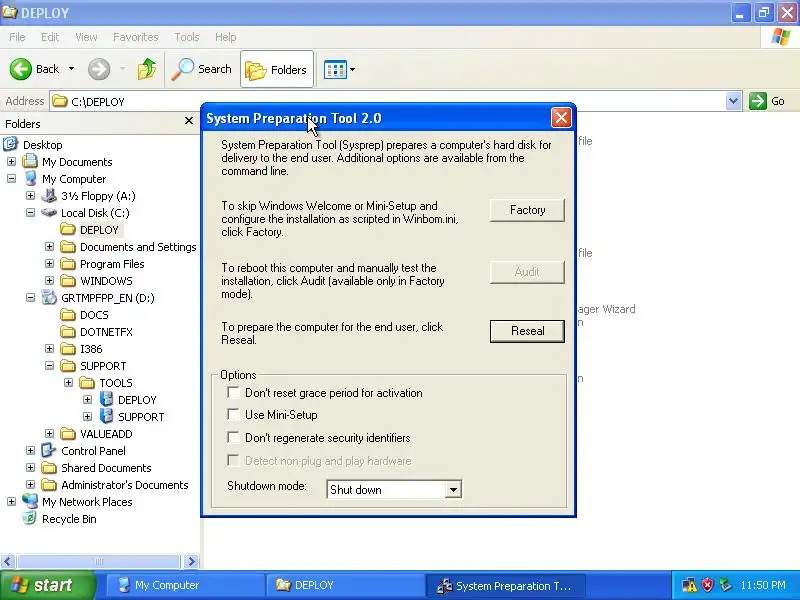
Task: Open the View menu
Action: (x=86, y=37)
